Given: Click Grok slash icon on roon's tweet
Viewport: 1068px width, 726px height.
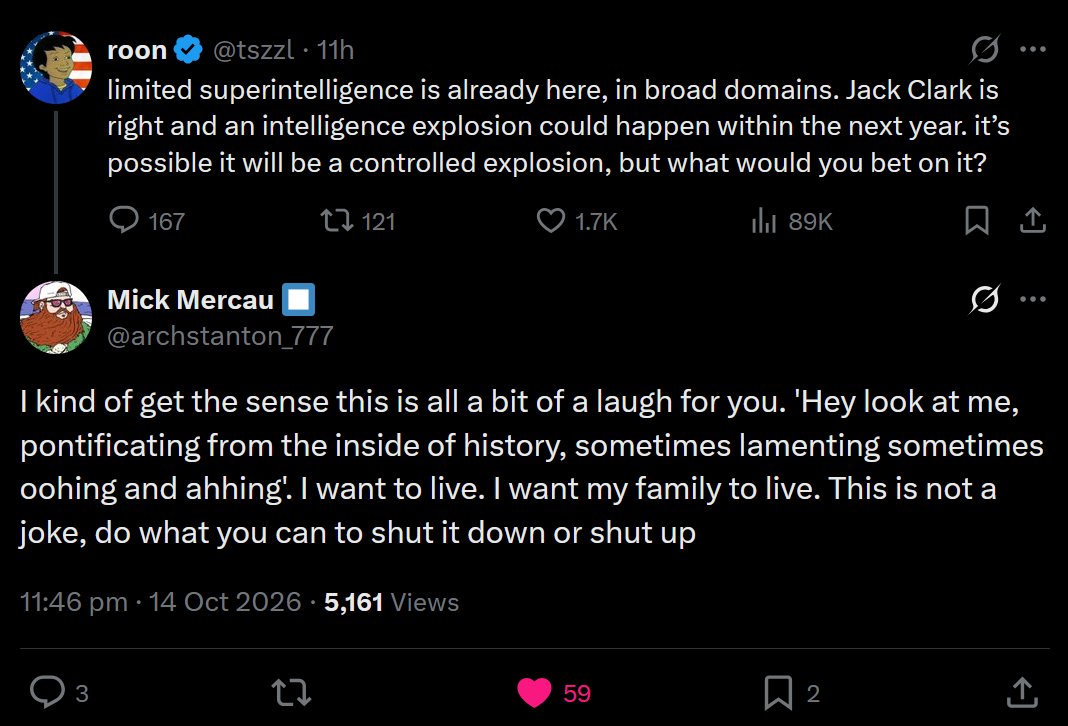Looking at the screenshot, I should click(x=984, y=49).
